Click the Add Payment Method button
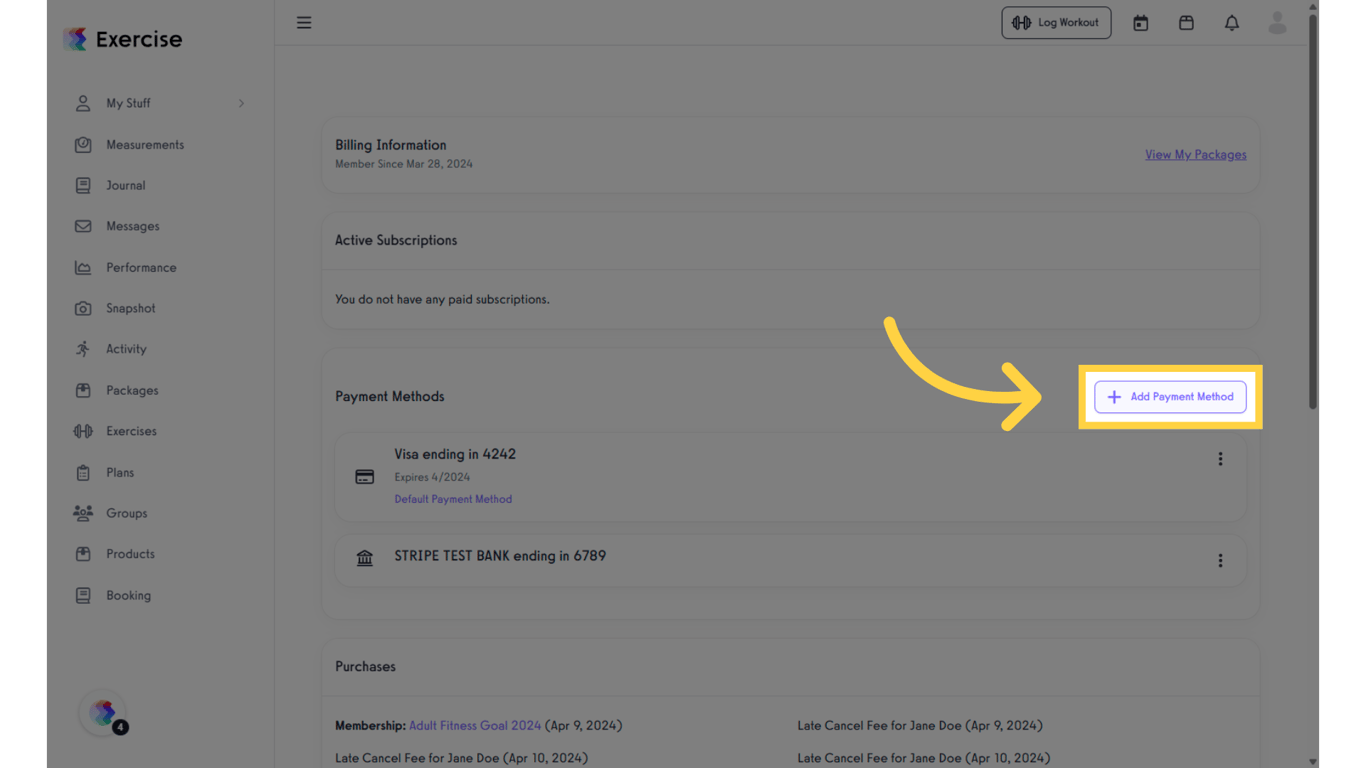 [1170, 397]
